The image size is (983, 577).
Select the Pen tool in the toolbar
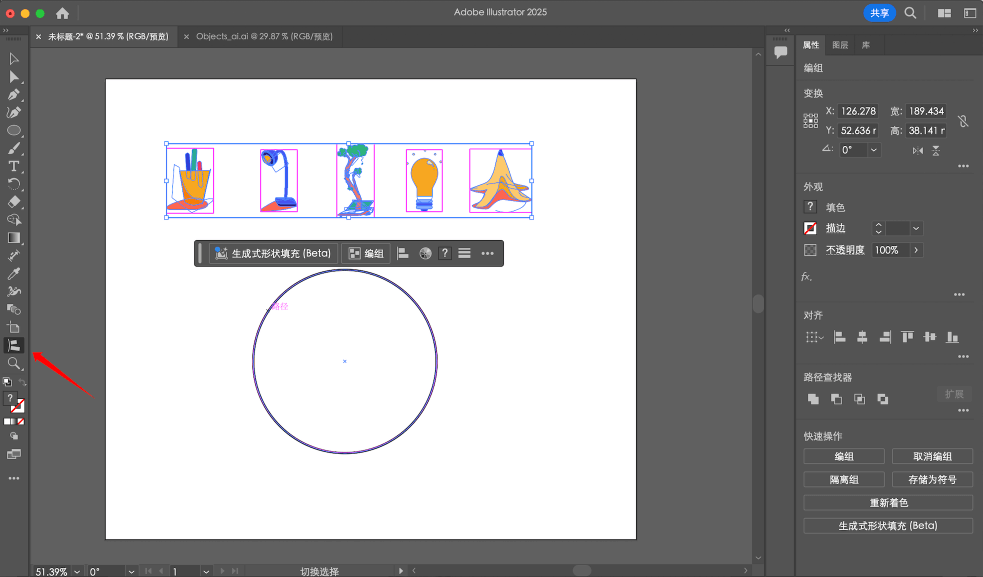coord(14,94)
